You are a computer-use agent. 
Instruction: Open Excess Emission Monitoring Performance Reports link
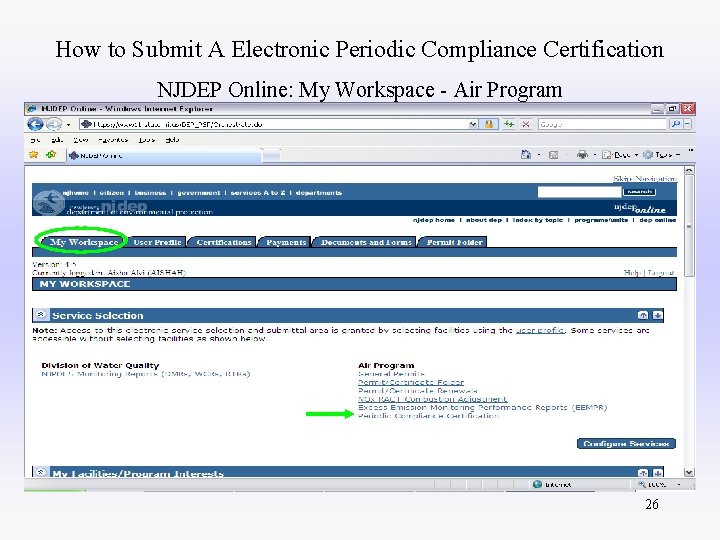483,408
